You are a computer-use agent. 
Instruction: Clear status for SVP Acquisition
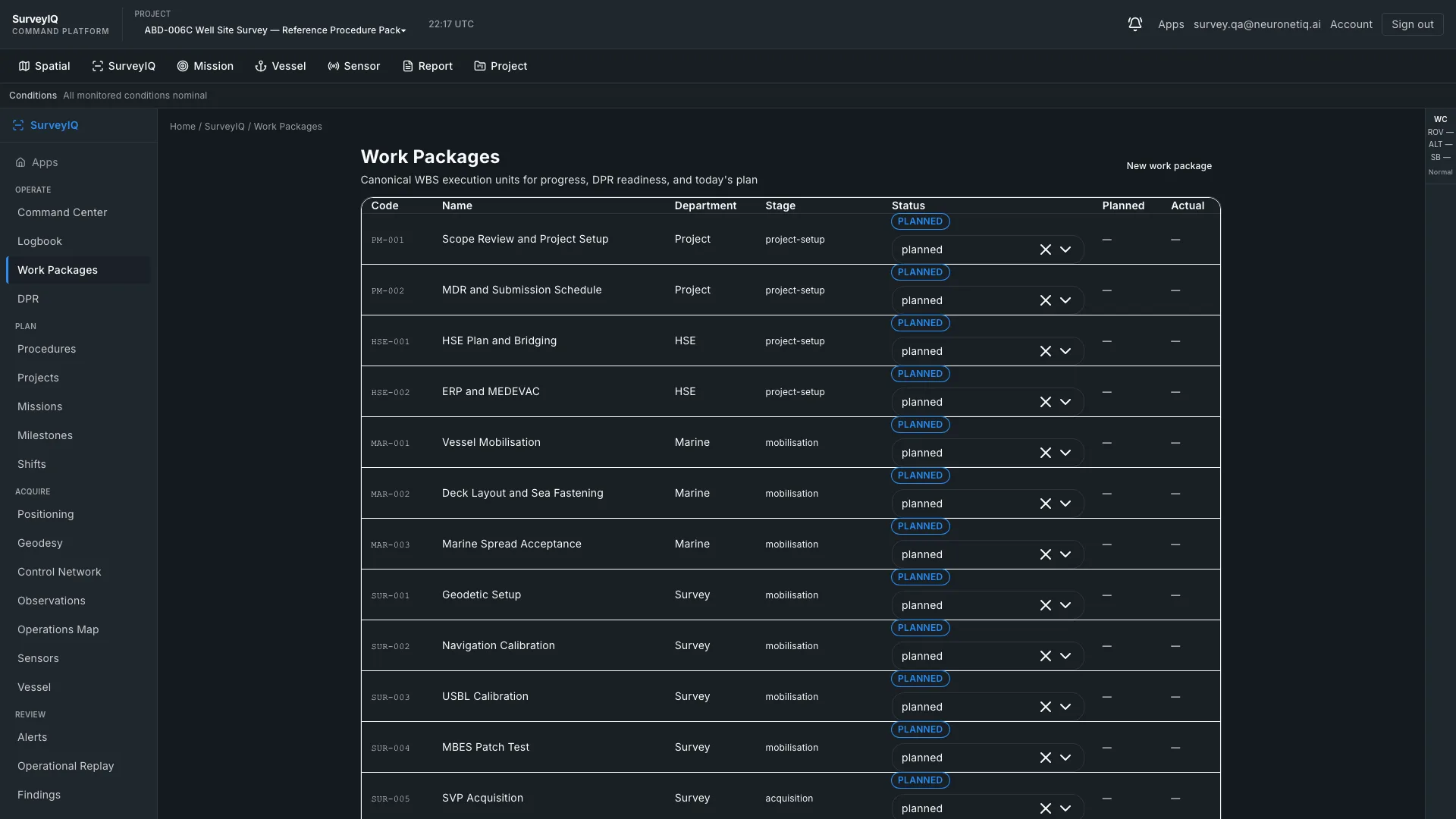click(x=1045, y=808)
